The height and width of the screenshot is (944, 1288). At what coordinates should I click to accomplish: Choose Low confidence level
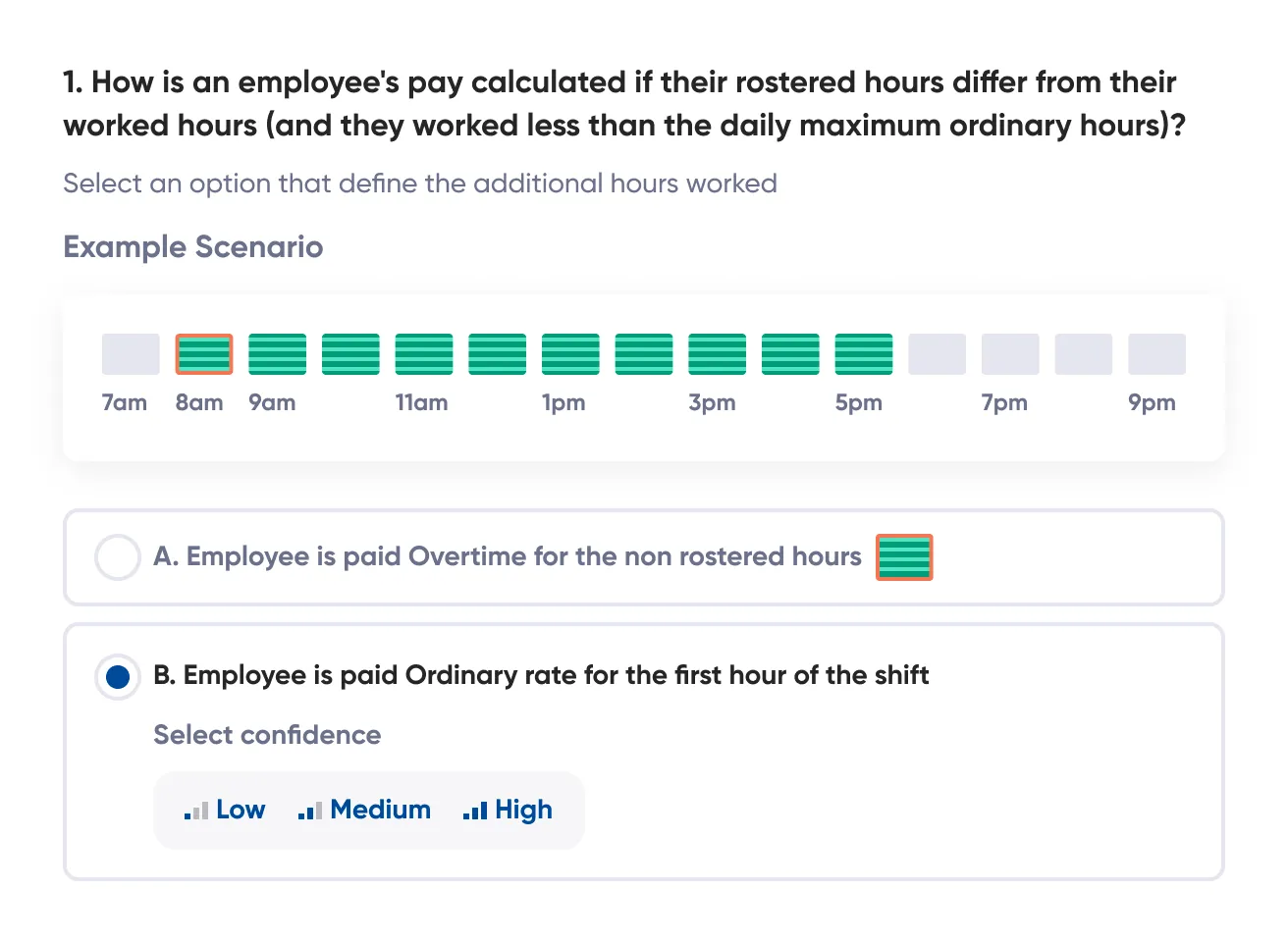coord(241,810)
